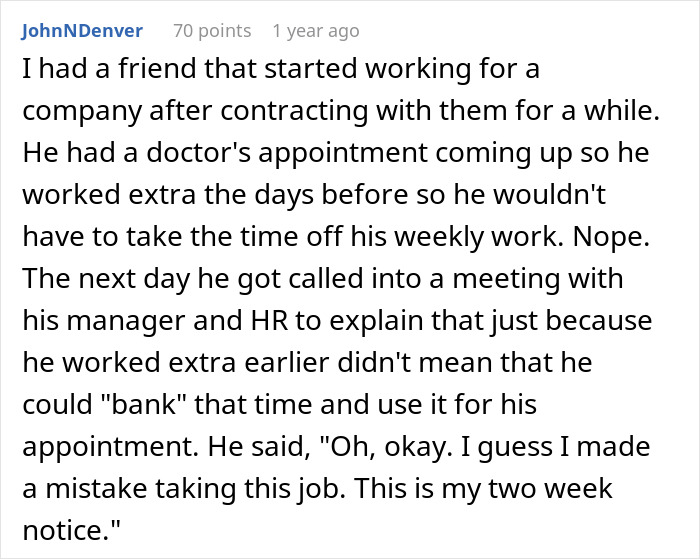Viewport: 700px width, 559px height.
Task: Click the '1 year ago' timestamp
Action: coord(315,31)
